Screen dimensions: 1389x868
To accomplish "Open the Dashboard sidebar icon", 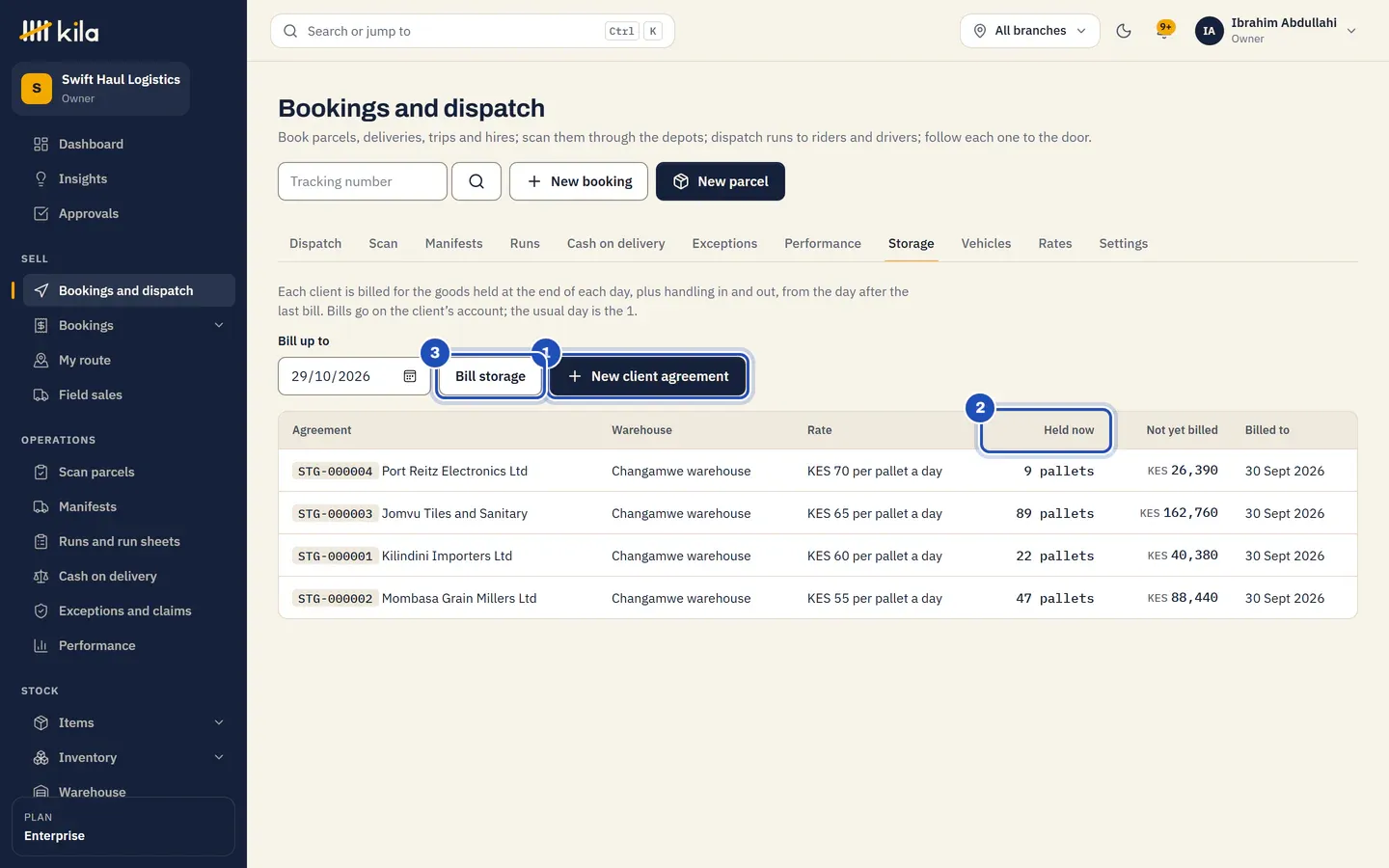I will pyautogui.click(x=41, y=144).
